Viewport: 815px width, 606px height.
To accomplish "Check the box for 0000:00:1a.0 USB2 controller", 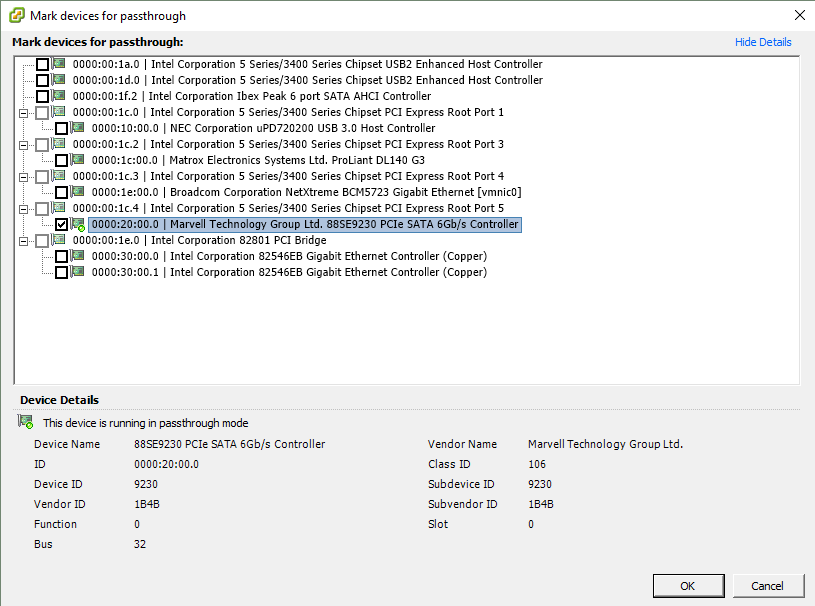I will coord(43,64).
